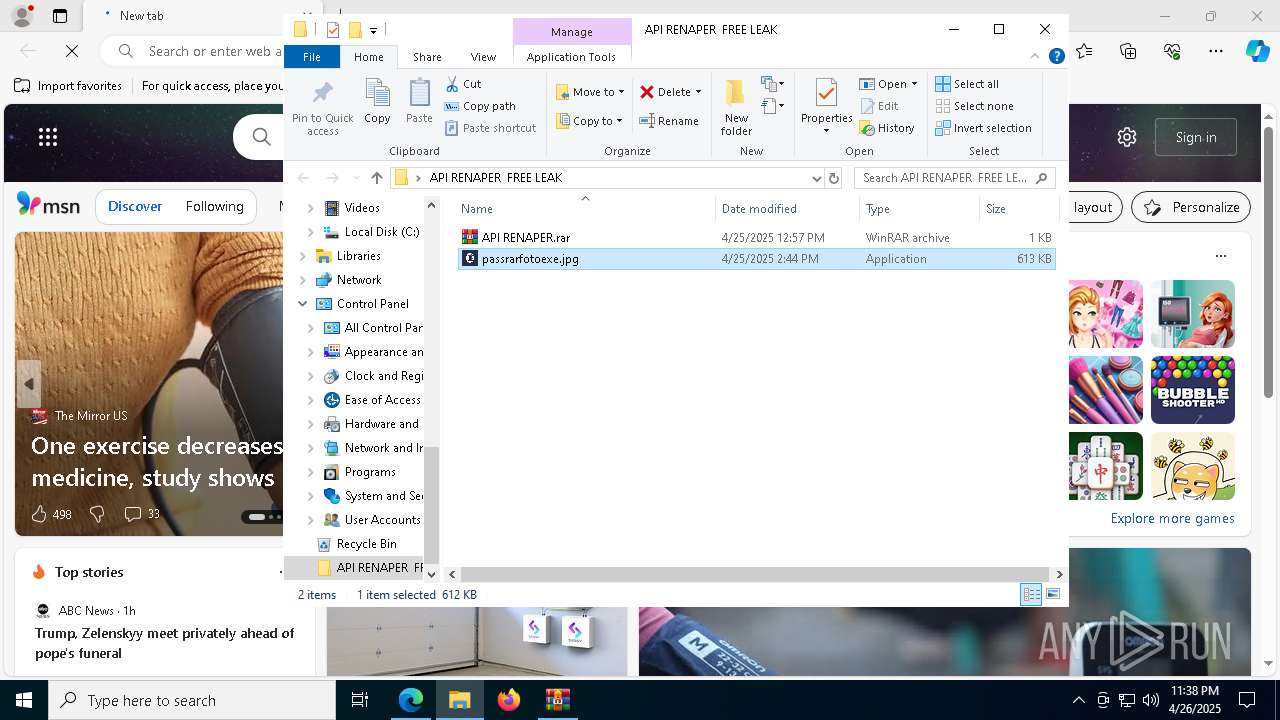Click the Manage contextual tab

572,32
